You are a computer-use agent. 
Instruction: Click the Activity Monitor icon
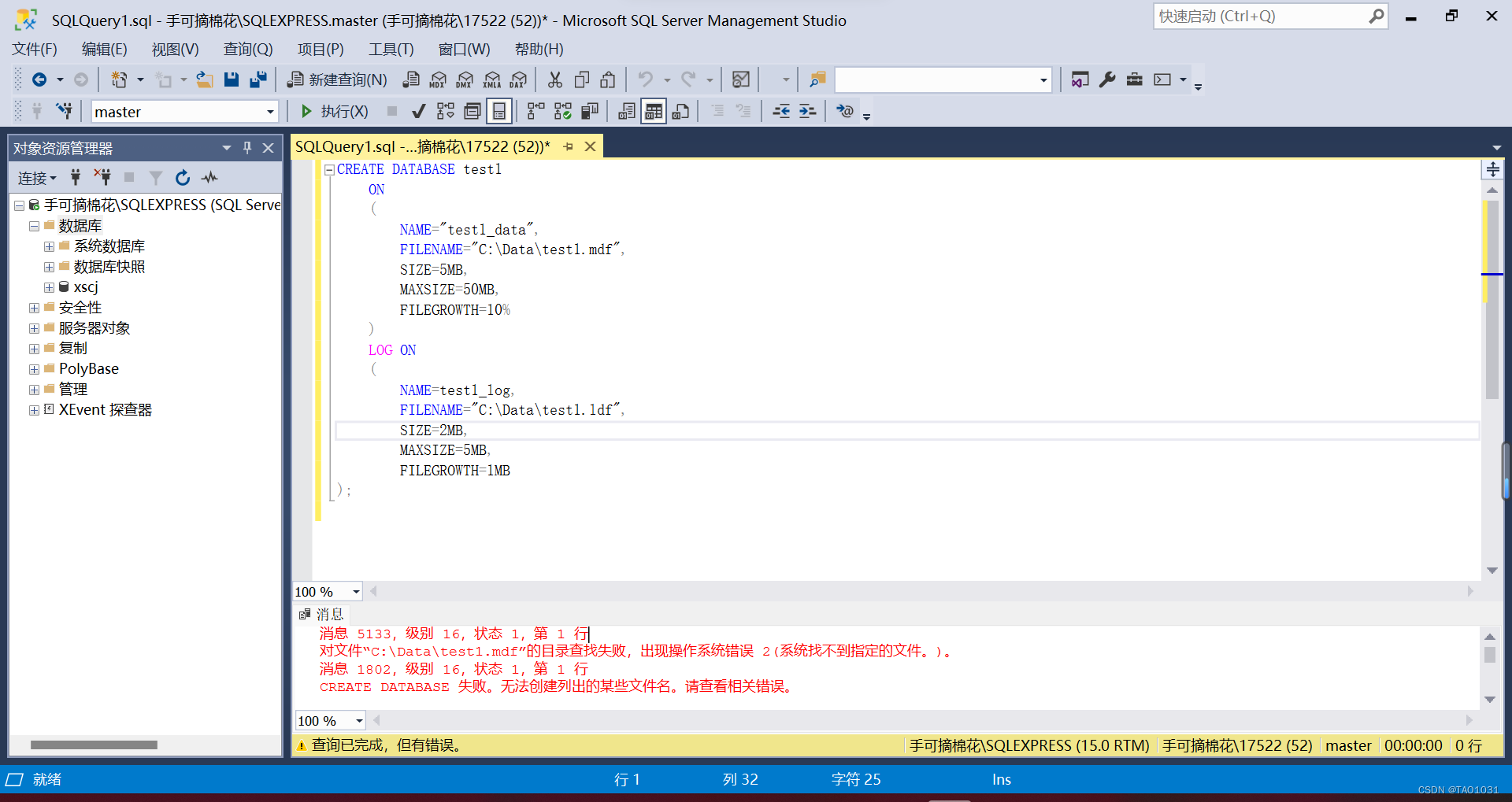pyautogui.click(x=741, y=79)
